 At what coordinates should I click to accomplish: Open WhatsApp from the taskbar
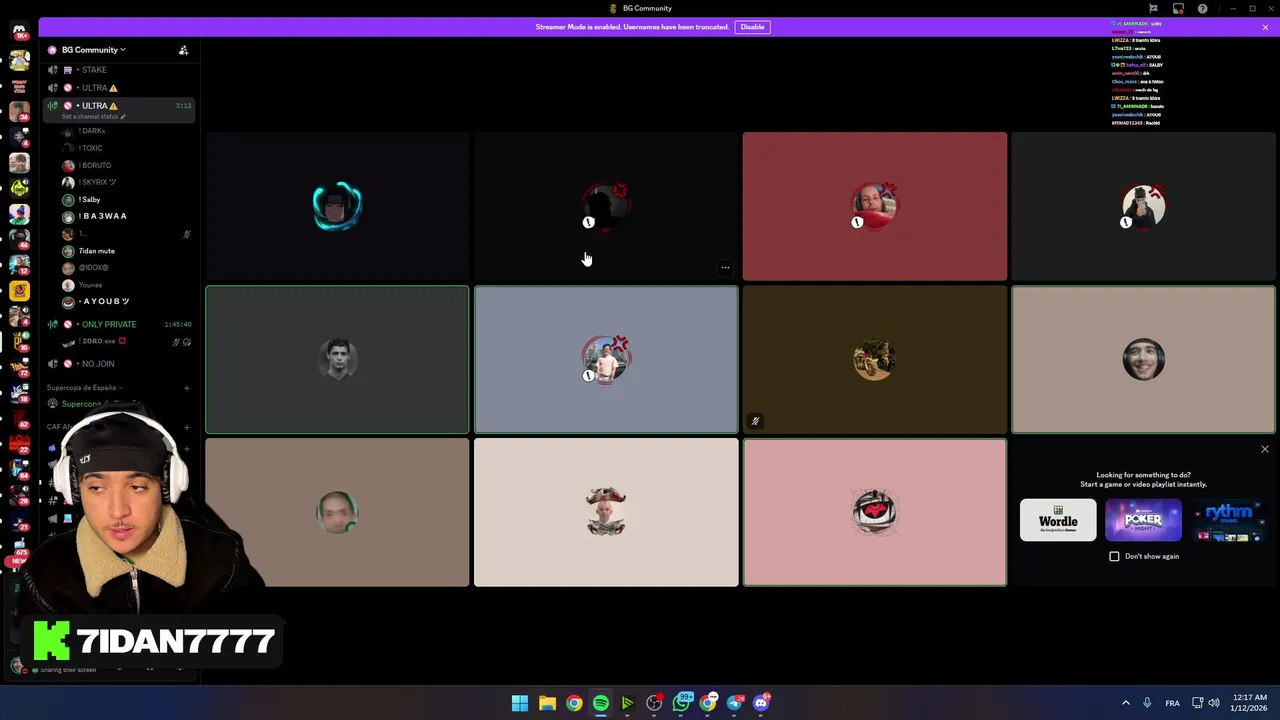681,703
